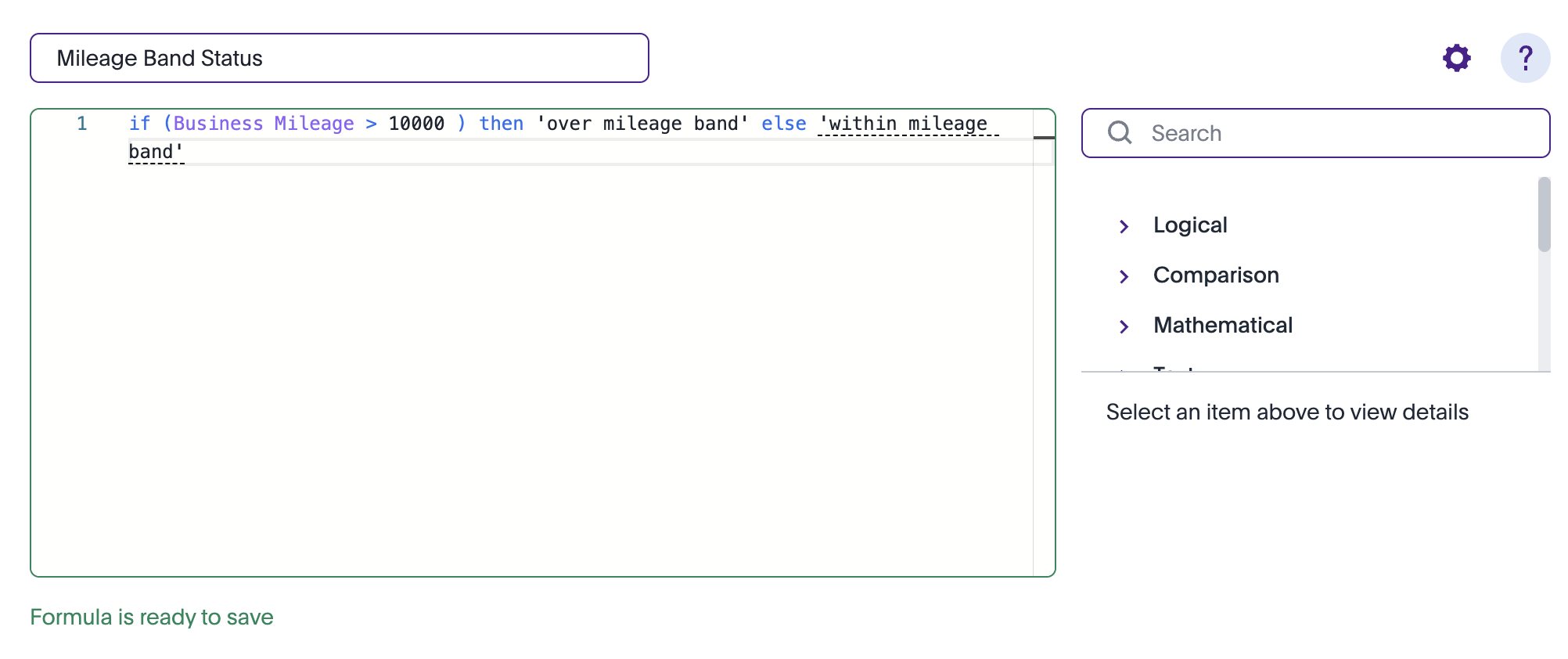Click the function list scrollbar thumb

pyautogui.click(x=1544, y=214)
